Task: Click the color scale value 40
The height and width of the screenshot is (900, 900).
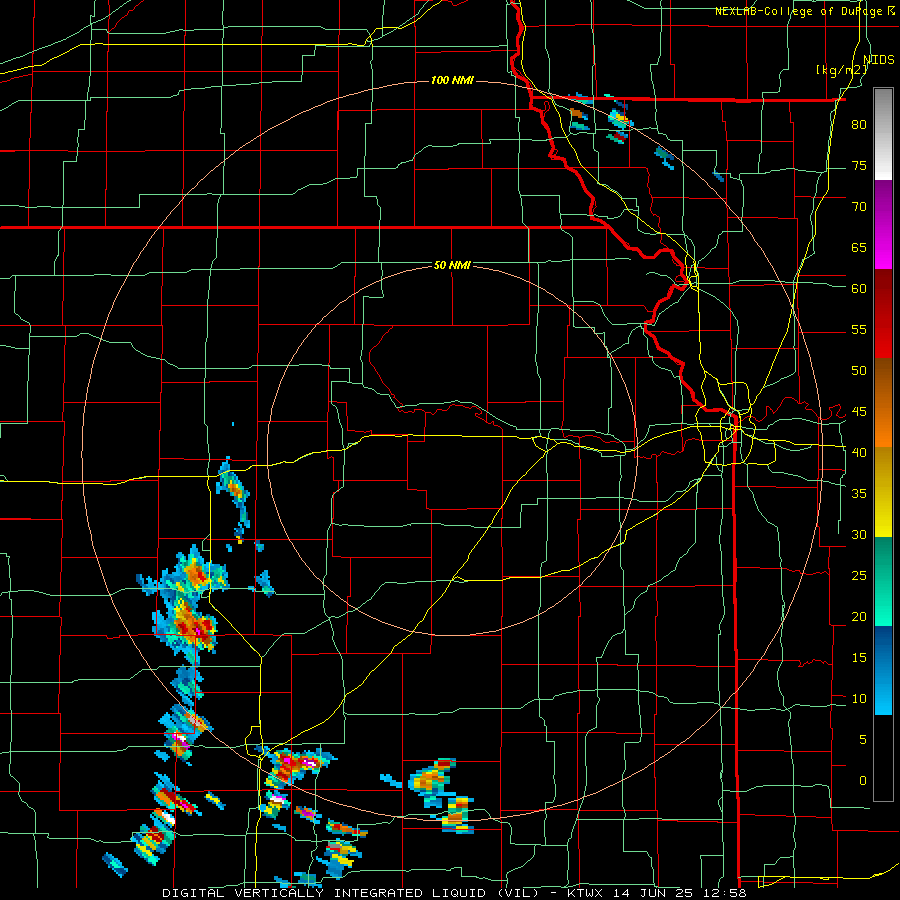Action: pos(859,452)
